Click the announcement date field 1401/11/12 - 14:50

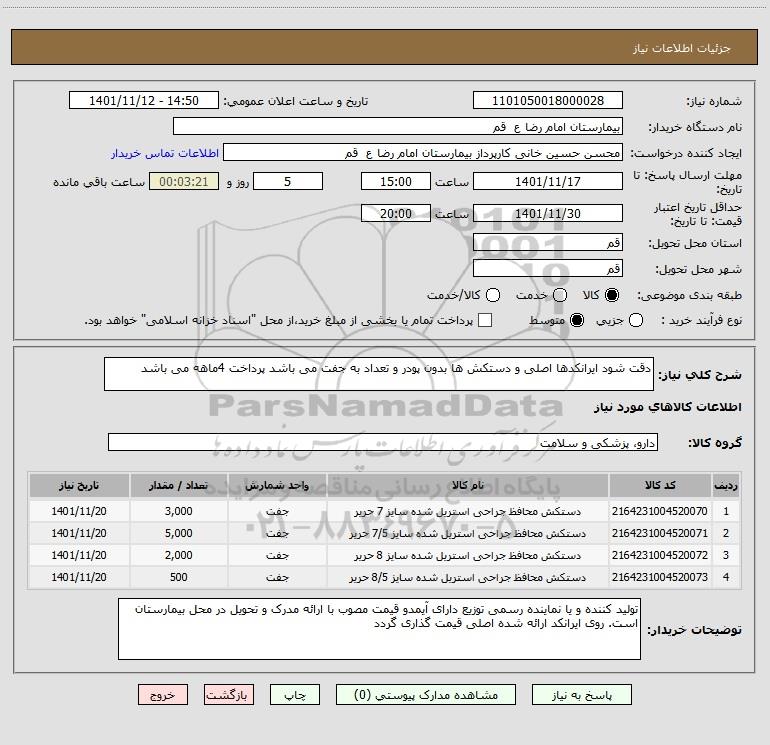[x=143, y=100]
